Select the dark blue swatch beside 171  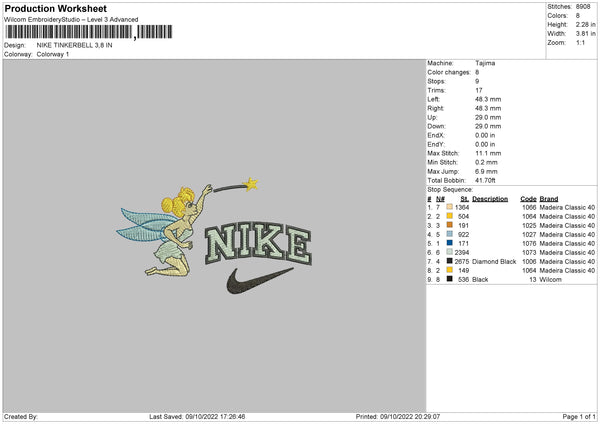(x=449, y=243)
